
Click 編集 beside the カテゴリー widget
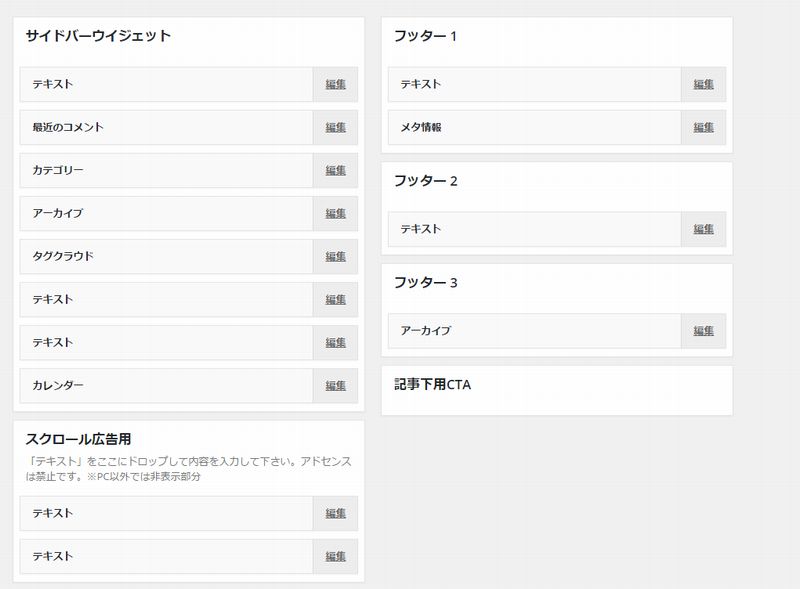[x=335, y=170]
